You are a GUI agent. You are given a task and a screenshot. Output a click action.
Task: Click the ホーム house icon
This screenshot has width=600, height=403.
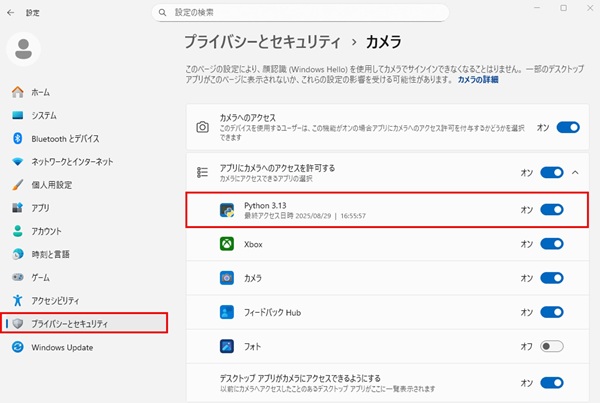(18, 92)
